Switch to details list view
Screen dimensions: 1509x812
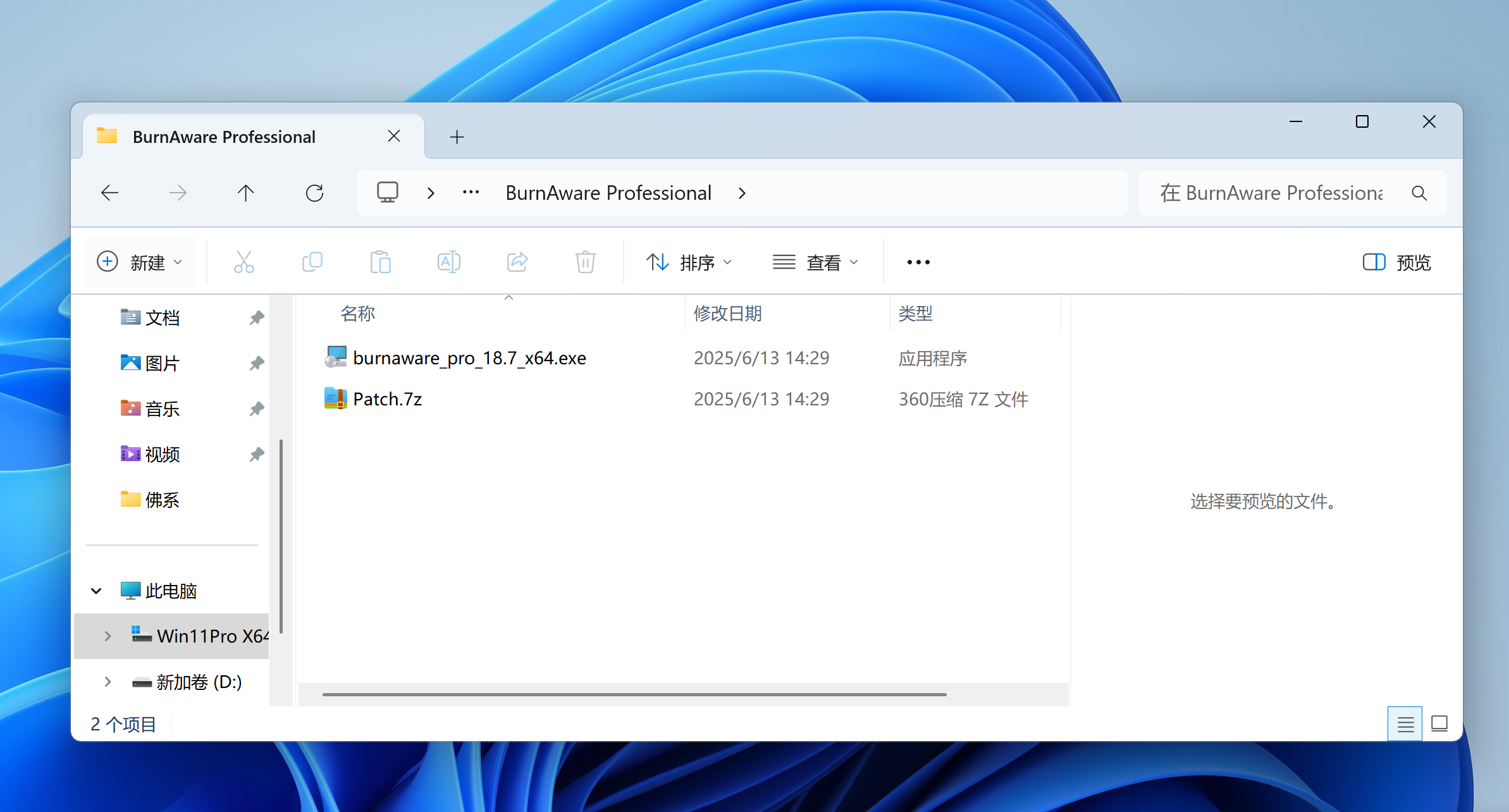click(1405, 723)
